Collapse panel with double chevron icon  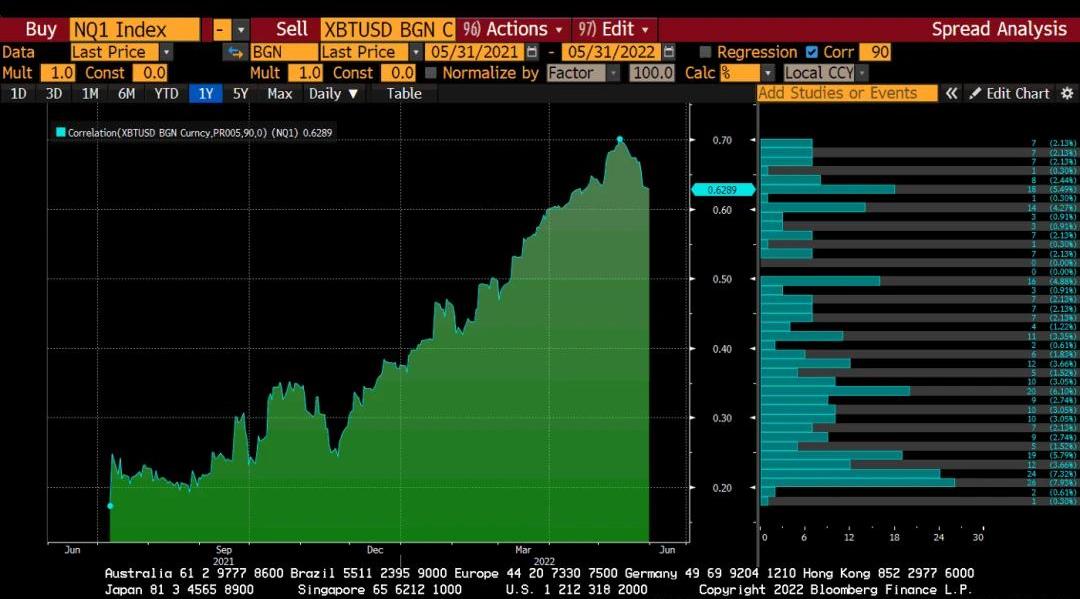952,93
